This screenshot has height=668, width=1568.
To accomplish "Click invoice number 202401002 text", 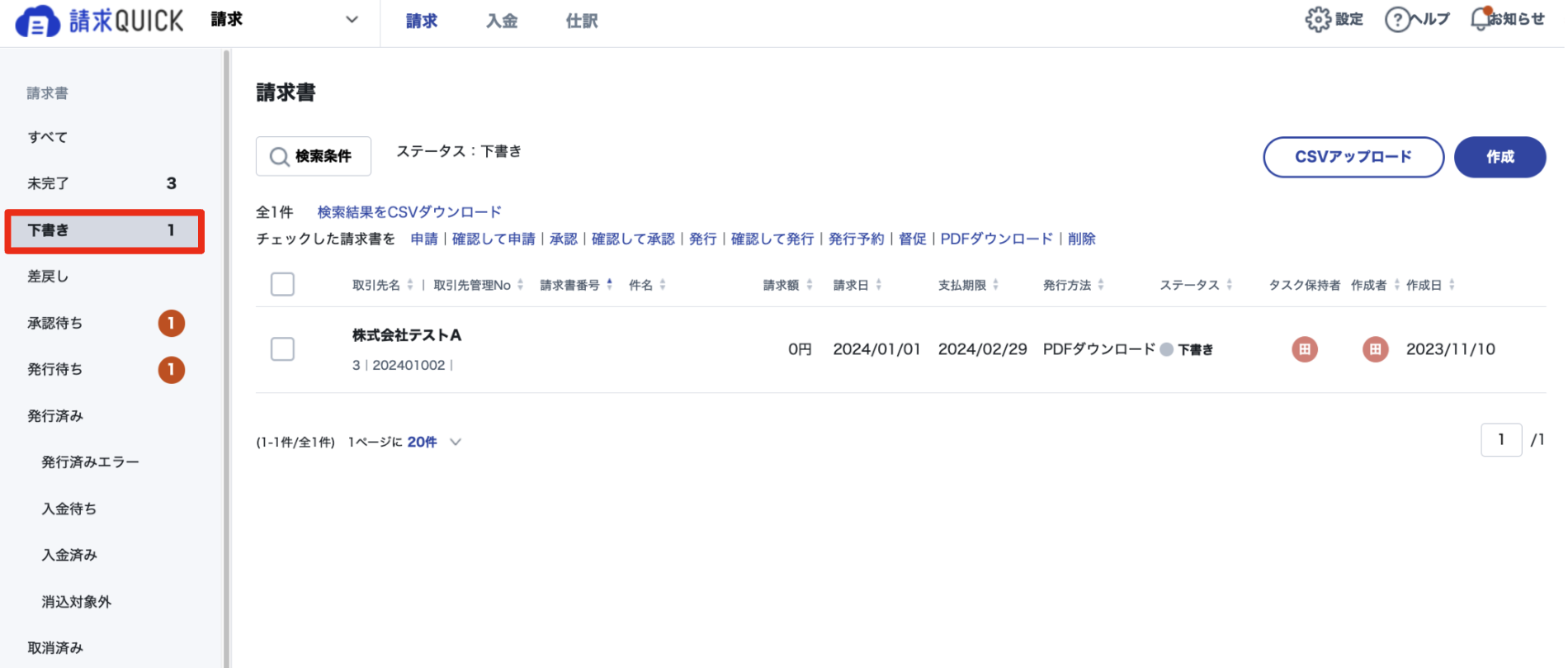I will point(409,365).
